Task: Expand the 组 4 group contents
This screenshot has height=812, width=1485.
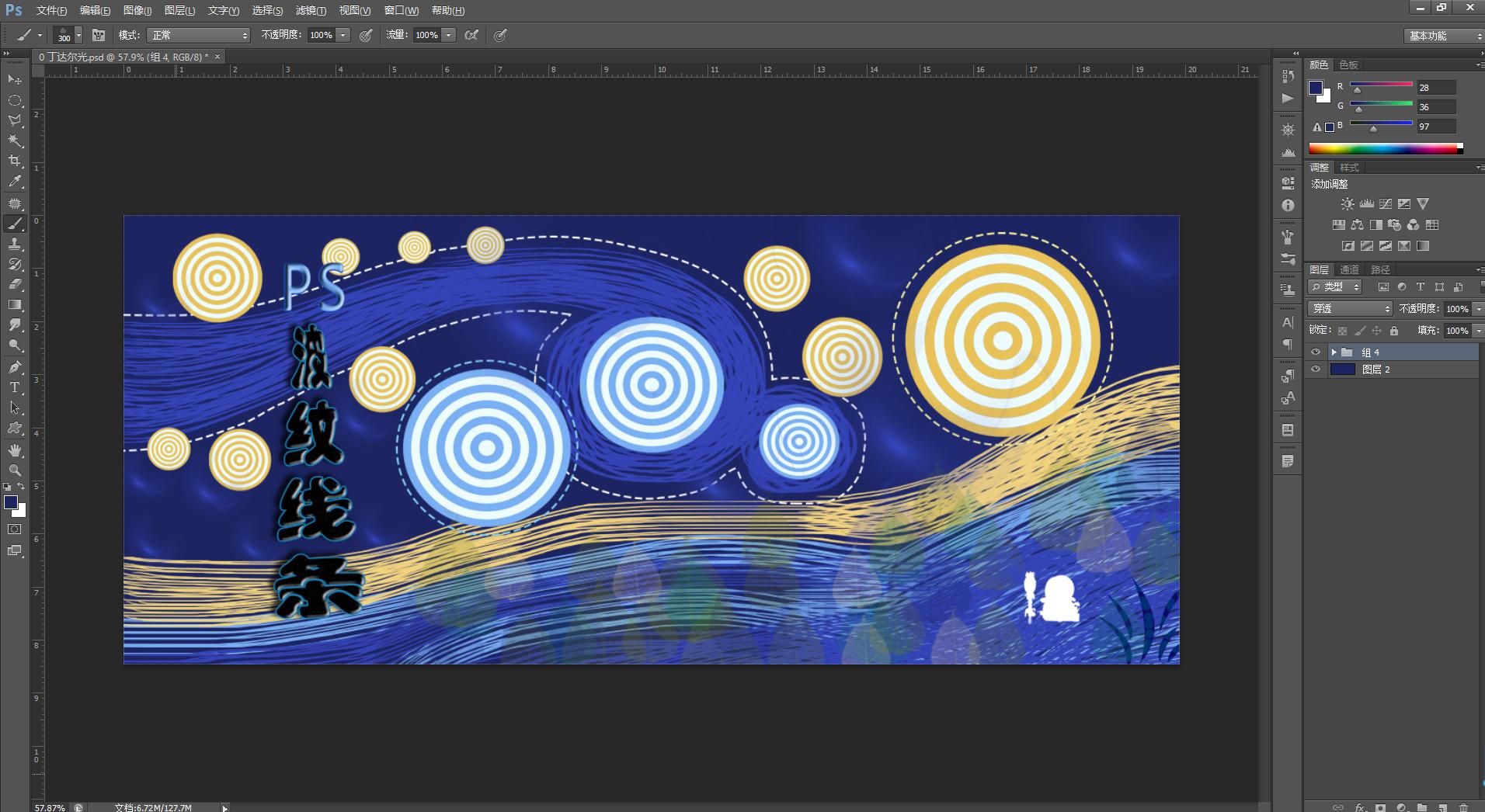Action: [1334, 352]
